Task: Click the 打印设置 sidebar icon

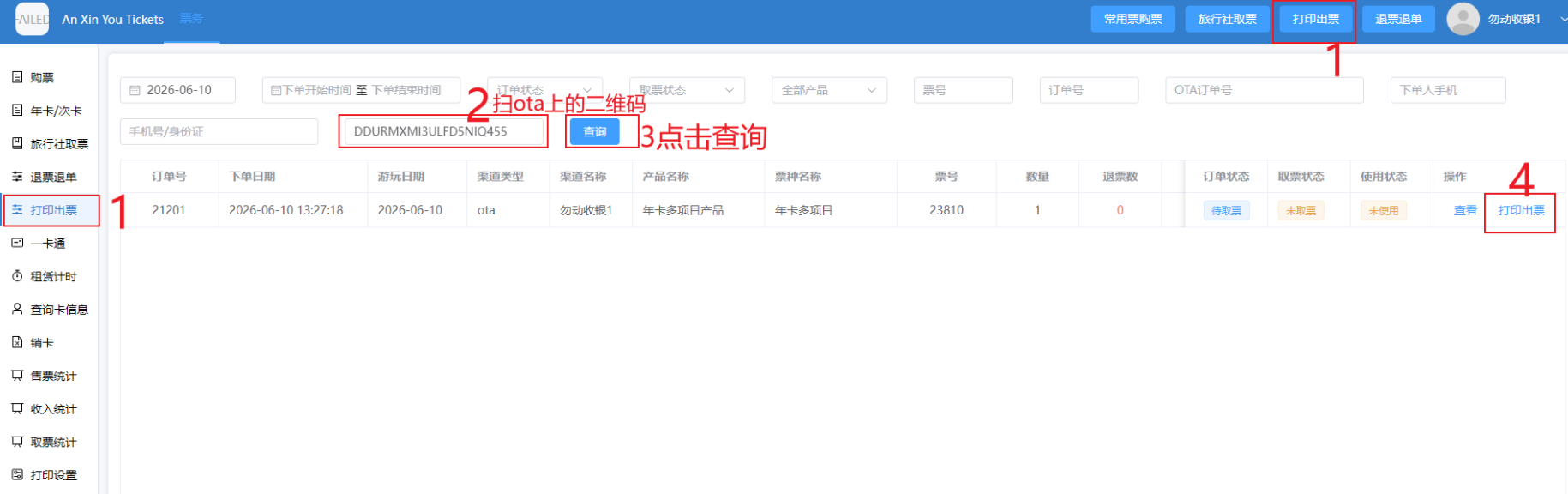Action: pyautogui.click(x=17, y=474)
